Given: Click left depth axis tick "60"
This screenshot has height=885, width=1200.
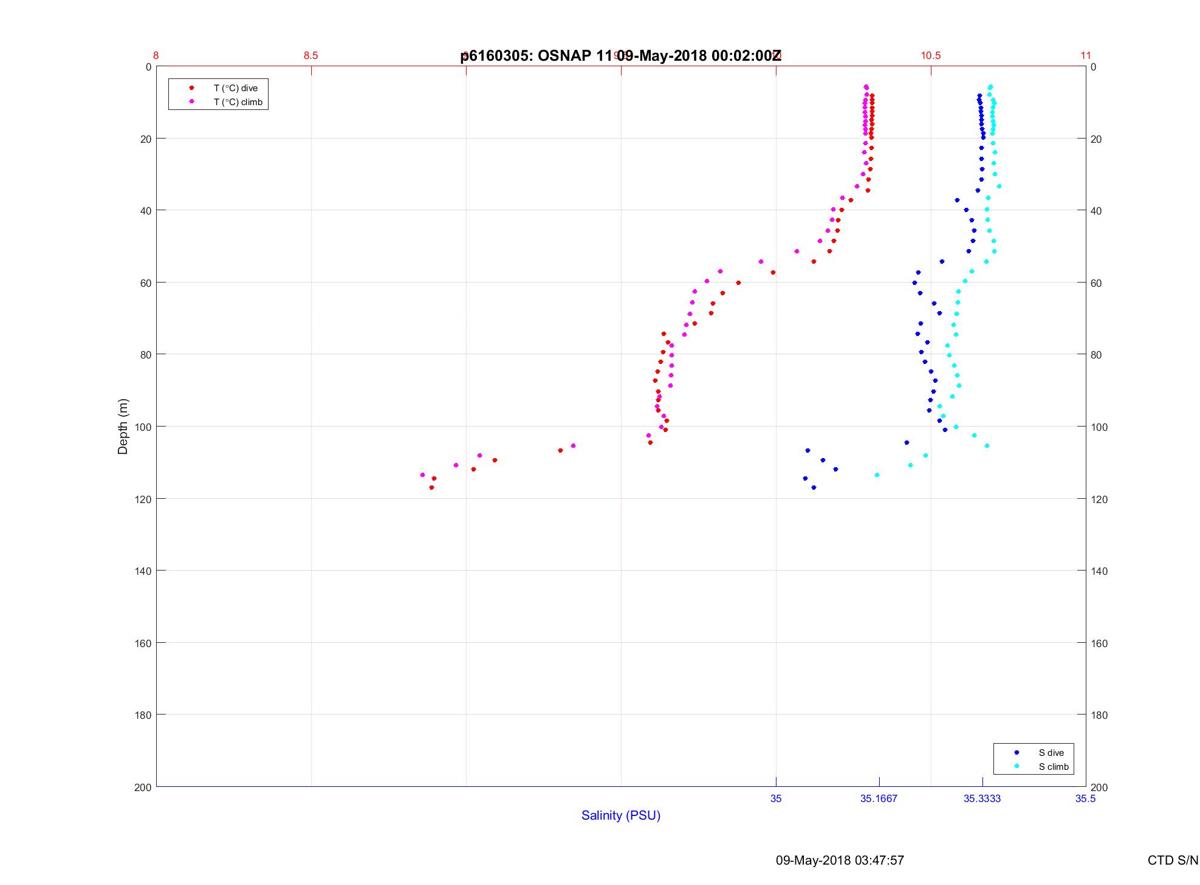Looking at the screenshot, I should [145, 283].
